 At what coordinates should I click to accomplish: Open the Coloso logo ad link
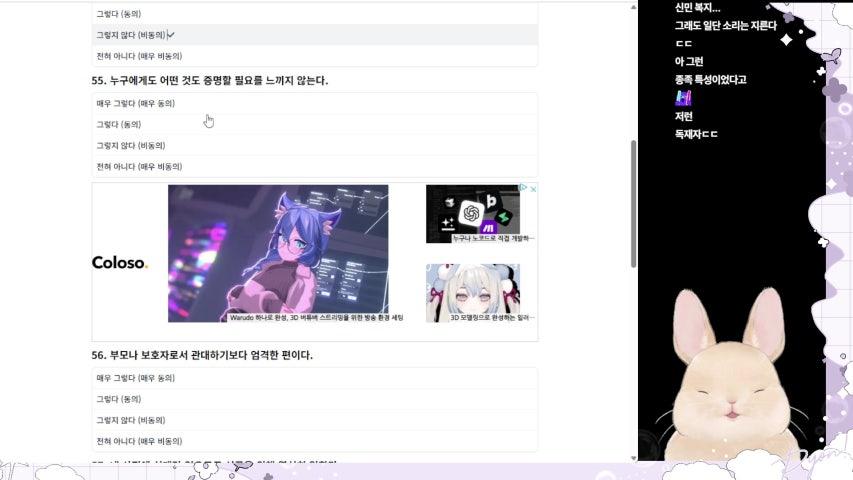click(120, 263)
